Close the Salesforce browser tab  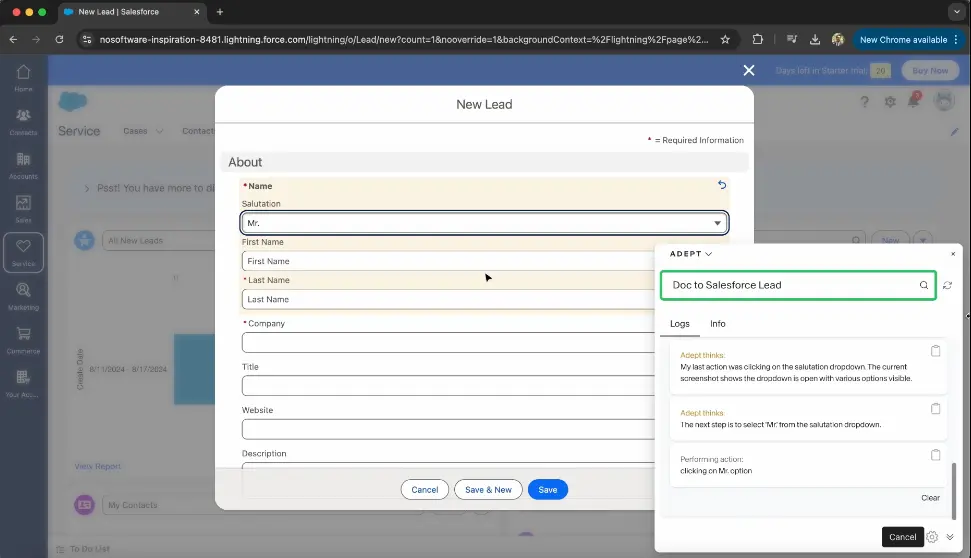point(197,12)
